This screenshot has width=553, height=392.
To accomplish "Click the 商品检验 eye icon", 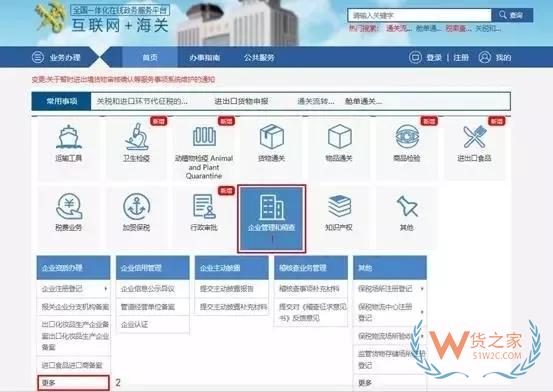I will coord(407,137).
